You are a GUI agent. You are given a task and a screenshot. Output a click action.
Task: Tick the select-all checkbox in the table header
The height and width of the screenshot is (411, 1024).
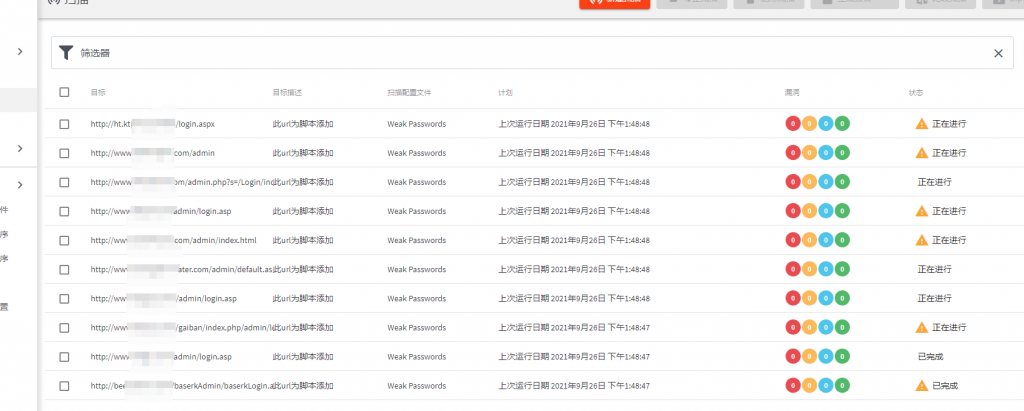[64, 92]
